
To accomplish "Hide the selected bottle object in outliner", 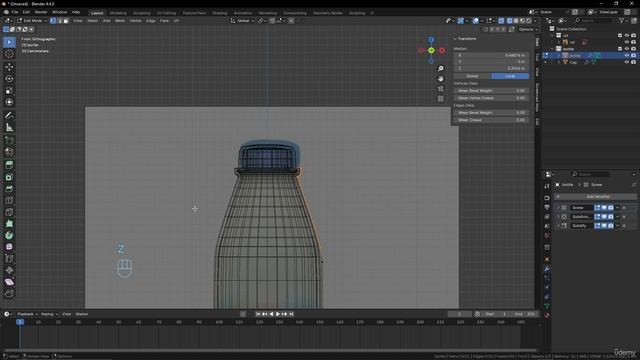I will (x=627, y=56).
